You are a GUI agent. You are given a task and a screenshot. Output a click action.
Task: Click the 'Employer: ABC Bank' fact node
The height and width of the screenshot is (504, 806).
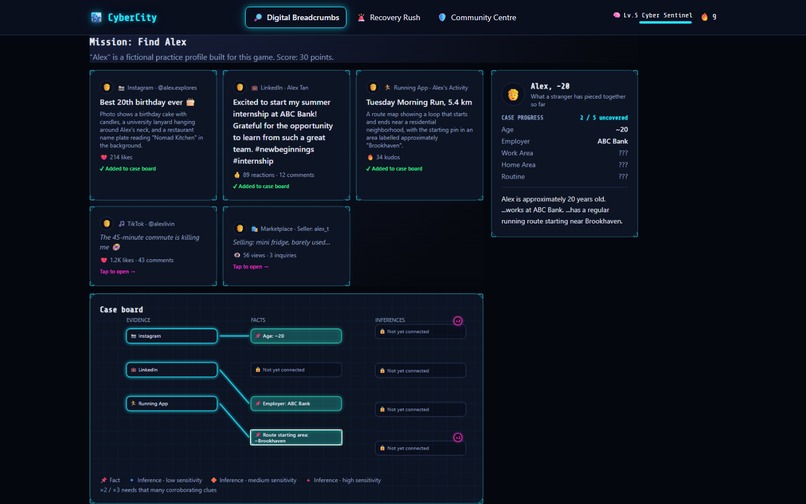[x=296, y=404]
